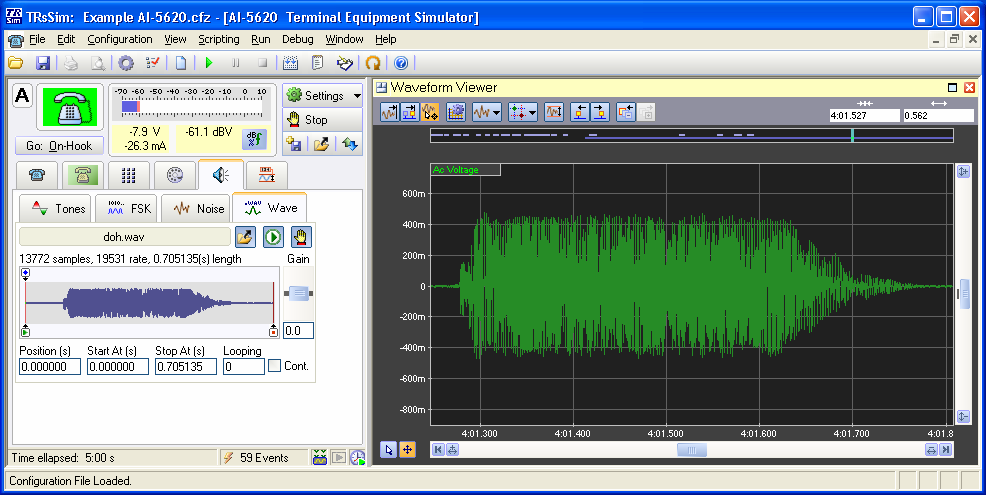Click the vertical autoscale waveform icon

click(553, 113)
